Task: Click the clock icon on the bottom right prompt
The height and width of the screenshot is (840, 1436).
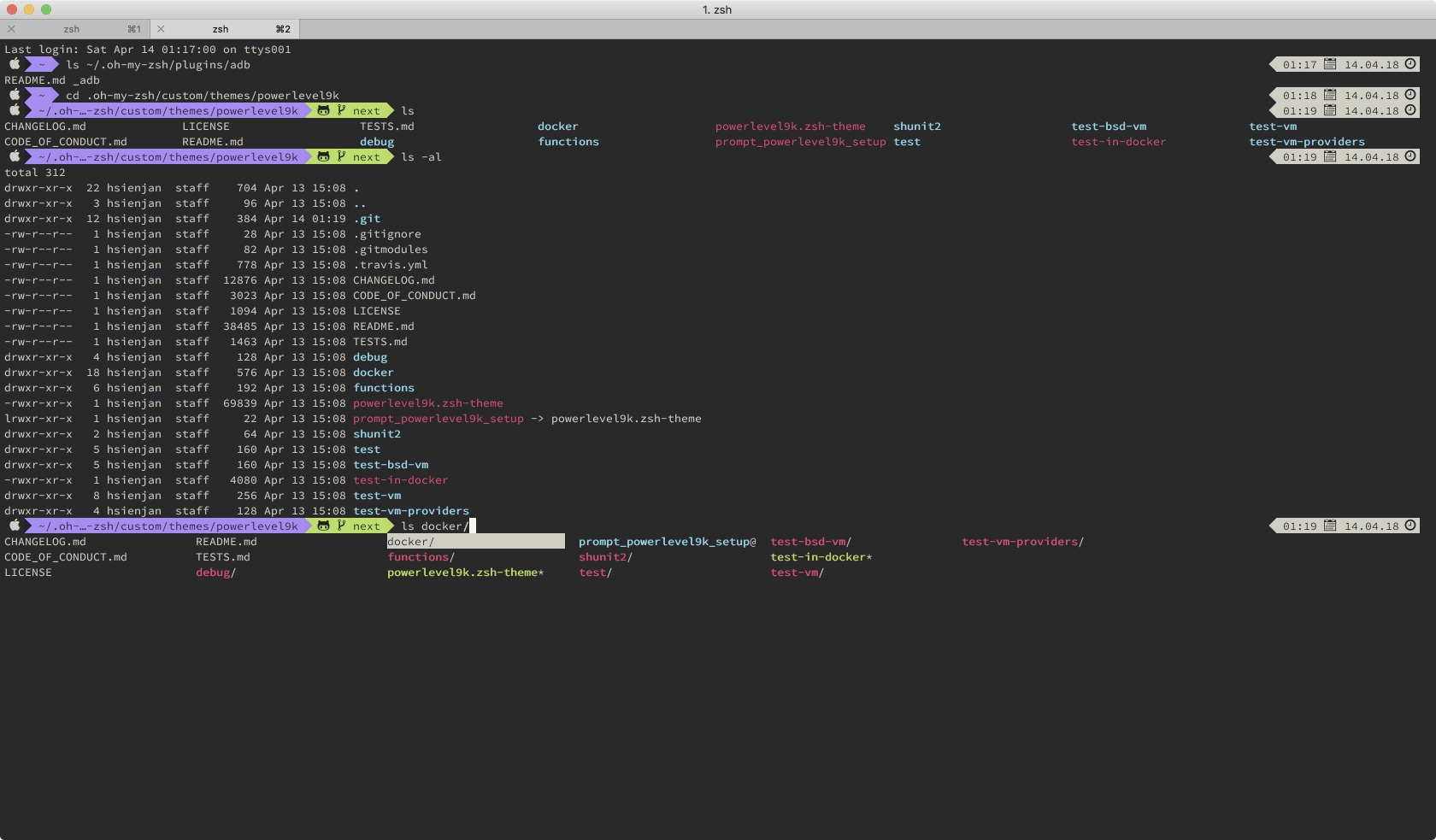Action: click(1410, 526)
